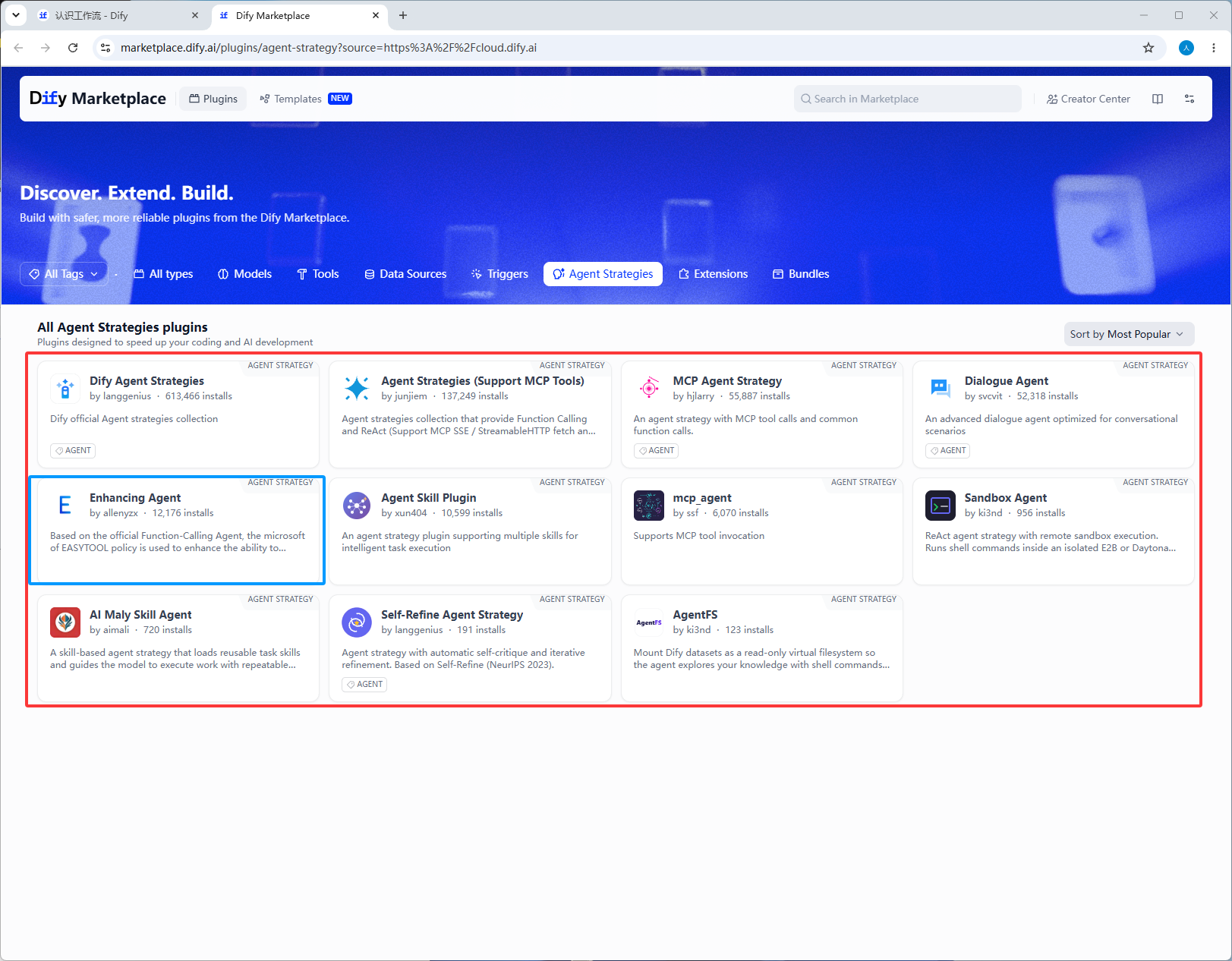Click the AGENT tag on Dialogue Agent
Screen dimensions: 1232x961
click(x=947, y=451)
